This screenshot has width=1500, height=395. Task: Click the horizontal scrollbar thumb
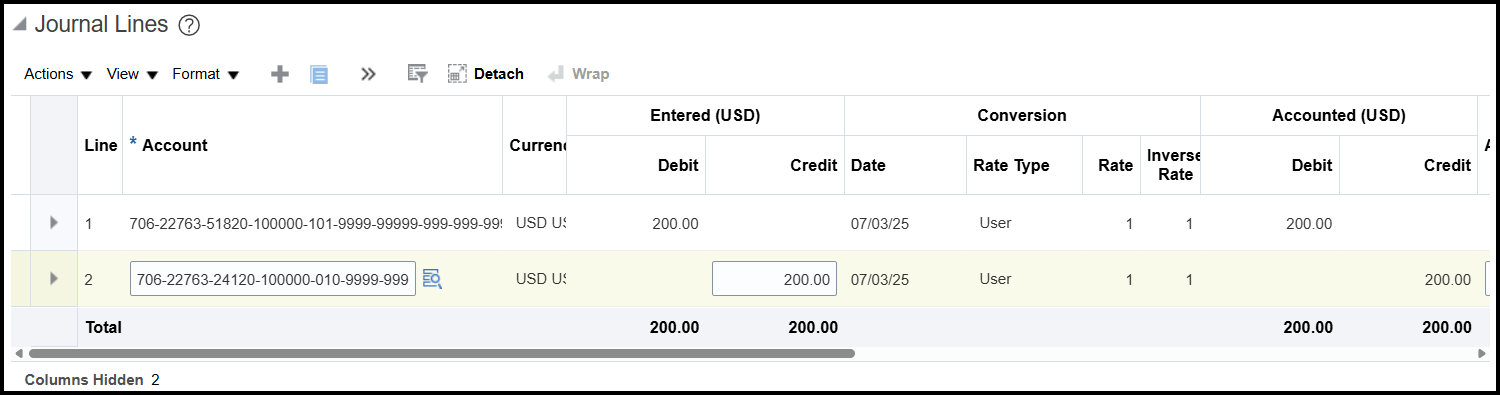point(441,353)
